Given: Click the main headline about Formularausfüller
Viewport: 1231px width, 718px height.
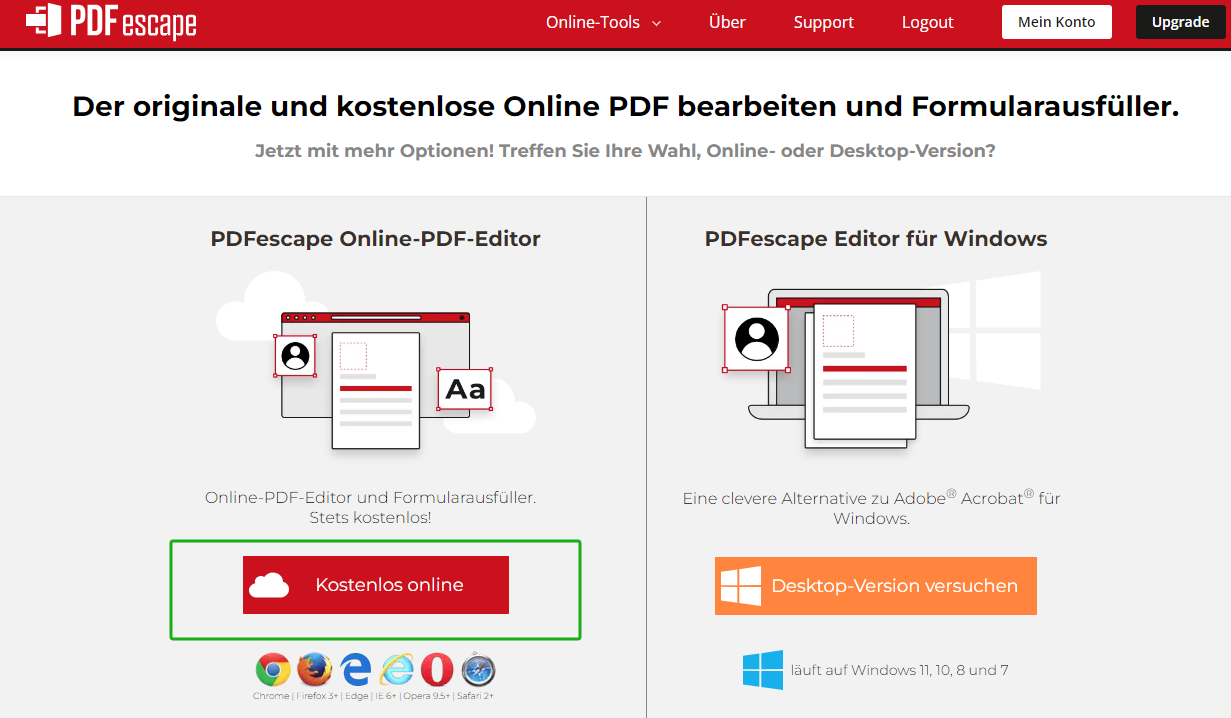Looking at the screenshot, I should coord(625,107).
